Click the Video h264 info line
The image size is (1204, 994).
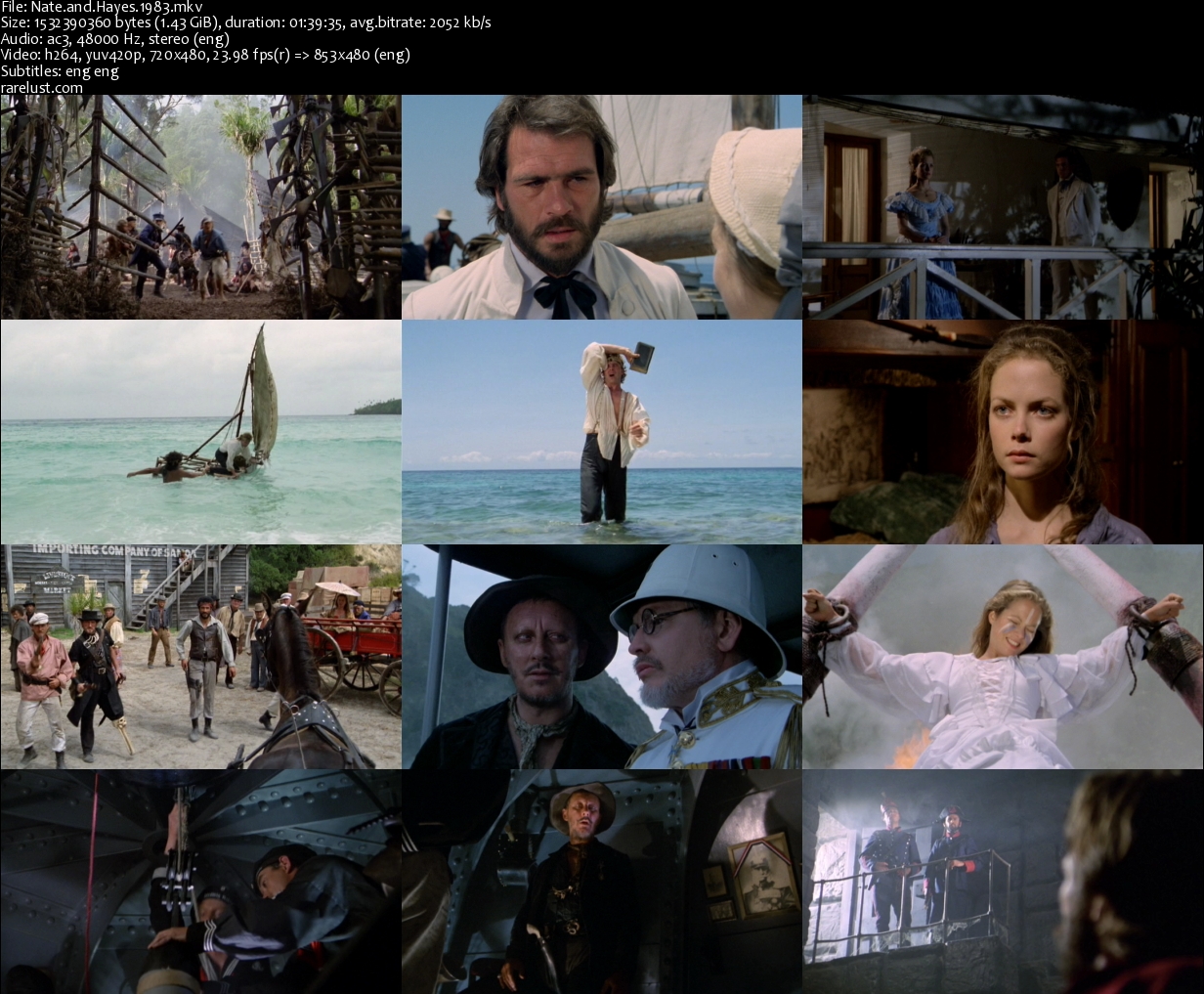coord(205,55)
